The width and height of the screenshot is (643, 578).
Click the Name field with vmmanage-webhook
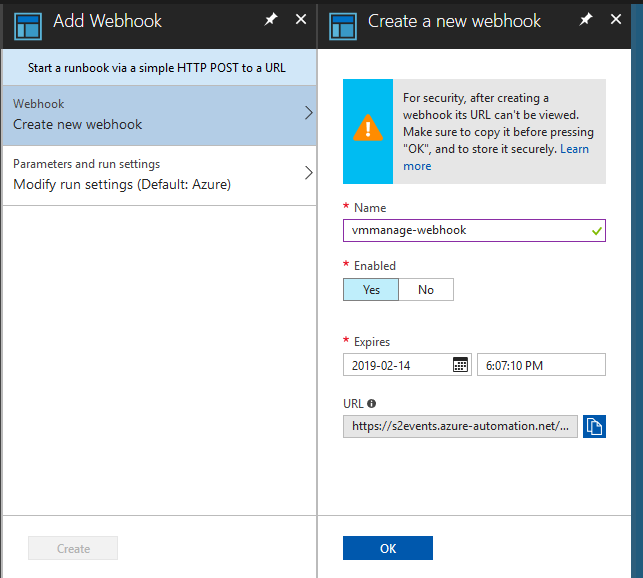coord(474,231)
